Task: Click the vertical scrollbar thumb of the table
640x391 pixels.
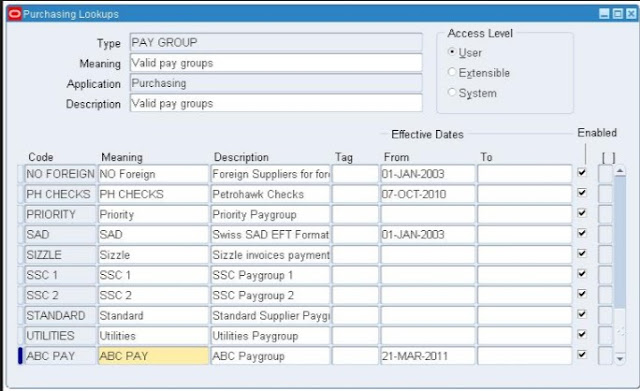Action: [x=620, y=242]
